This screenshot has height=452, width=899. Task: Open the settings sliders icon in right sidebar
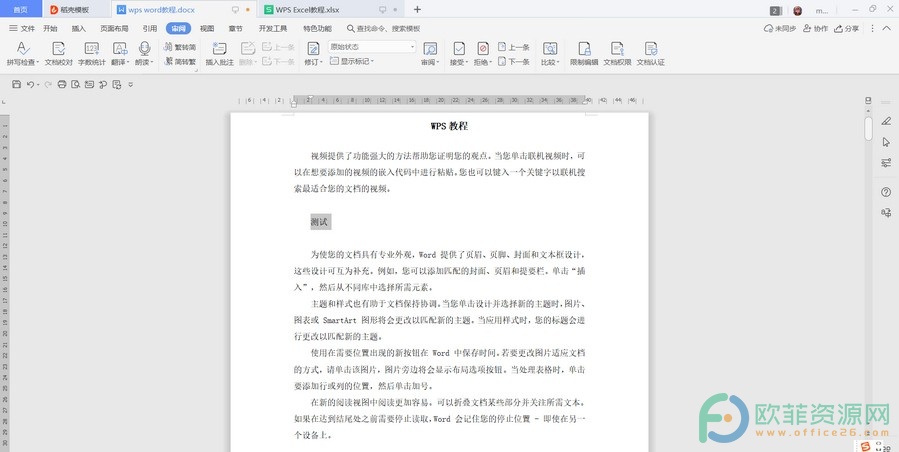(886, 163)
